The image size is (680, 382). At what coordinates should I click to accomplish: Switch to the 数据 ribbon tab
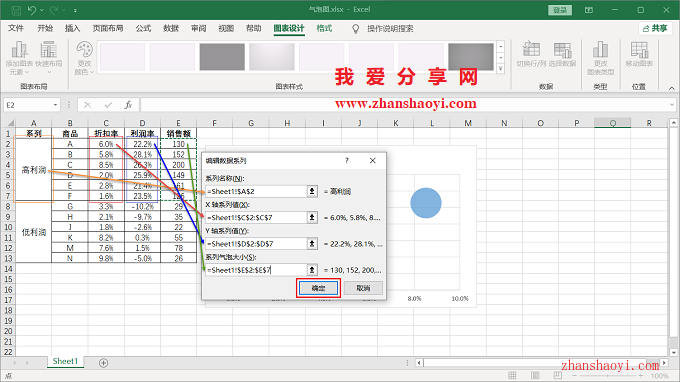tap(171, 28)
